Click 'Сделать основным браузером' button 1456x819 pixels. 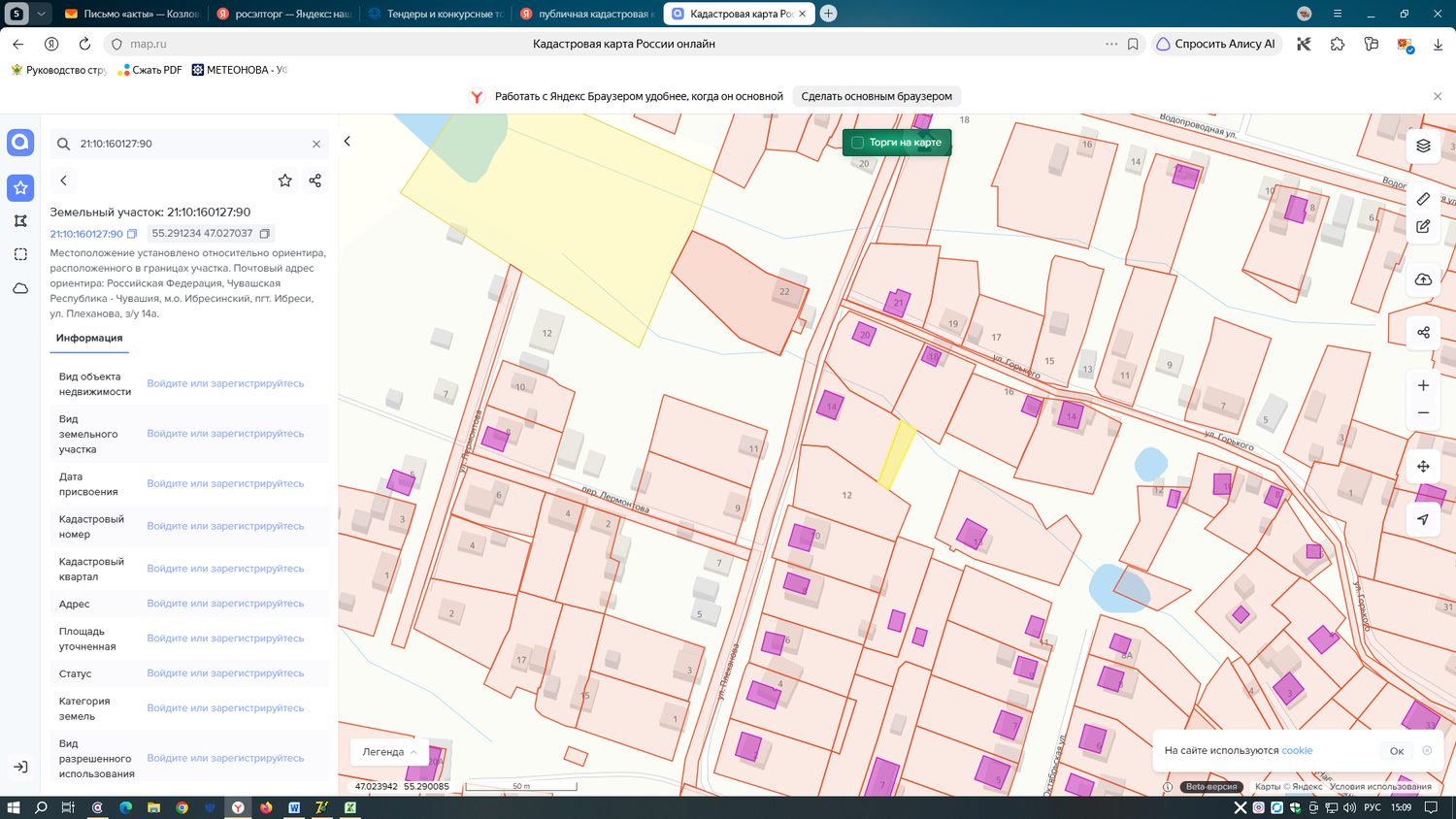(877, 96)
